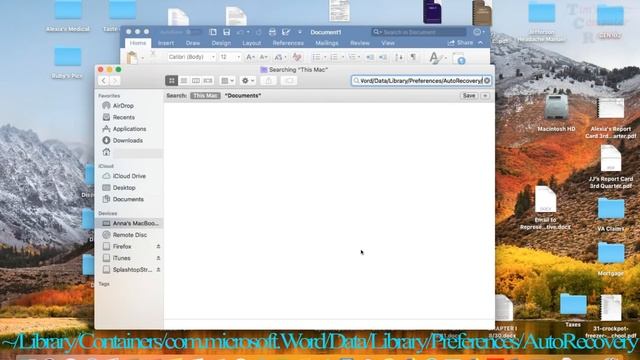640x360 pixels.
Task: Select the Macintosh HD desktop icon
Action: pos(556,108)
